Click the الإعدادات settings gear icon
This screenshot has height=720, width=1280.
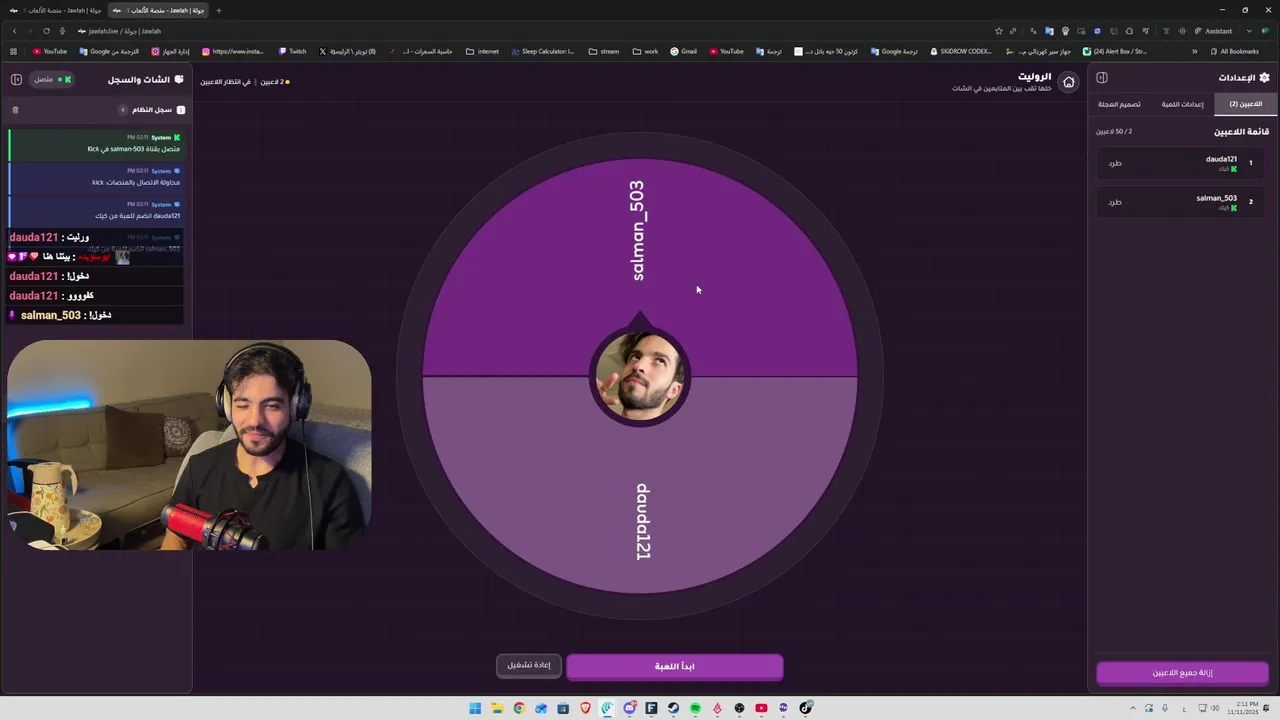(x=1264, y=78)
